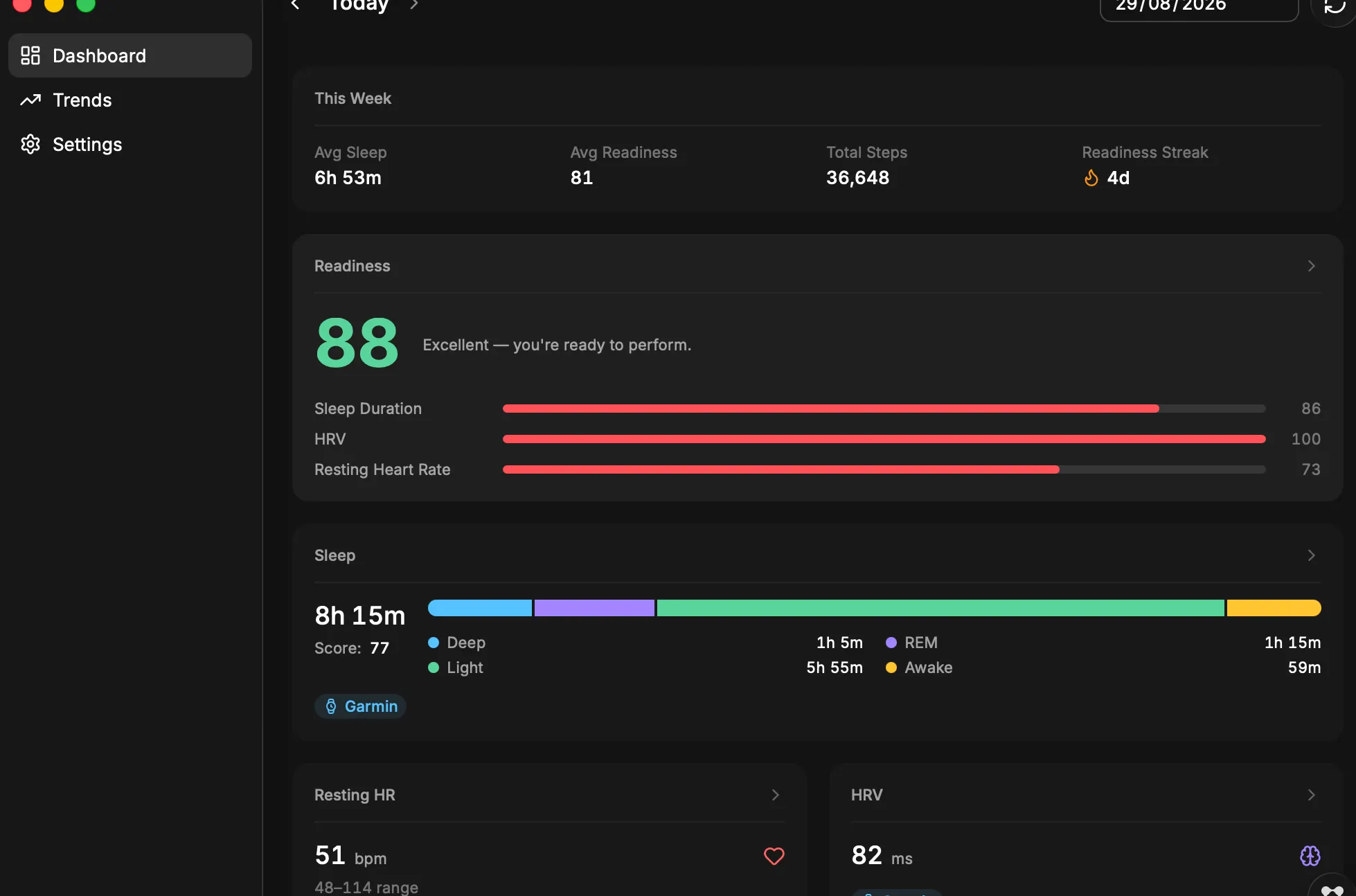Screen dimensions: 1356x896
Task: Click the Resting HR card title
Action: [355, 795]
